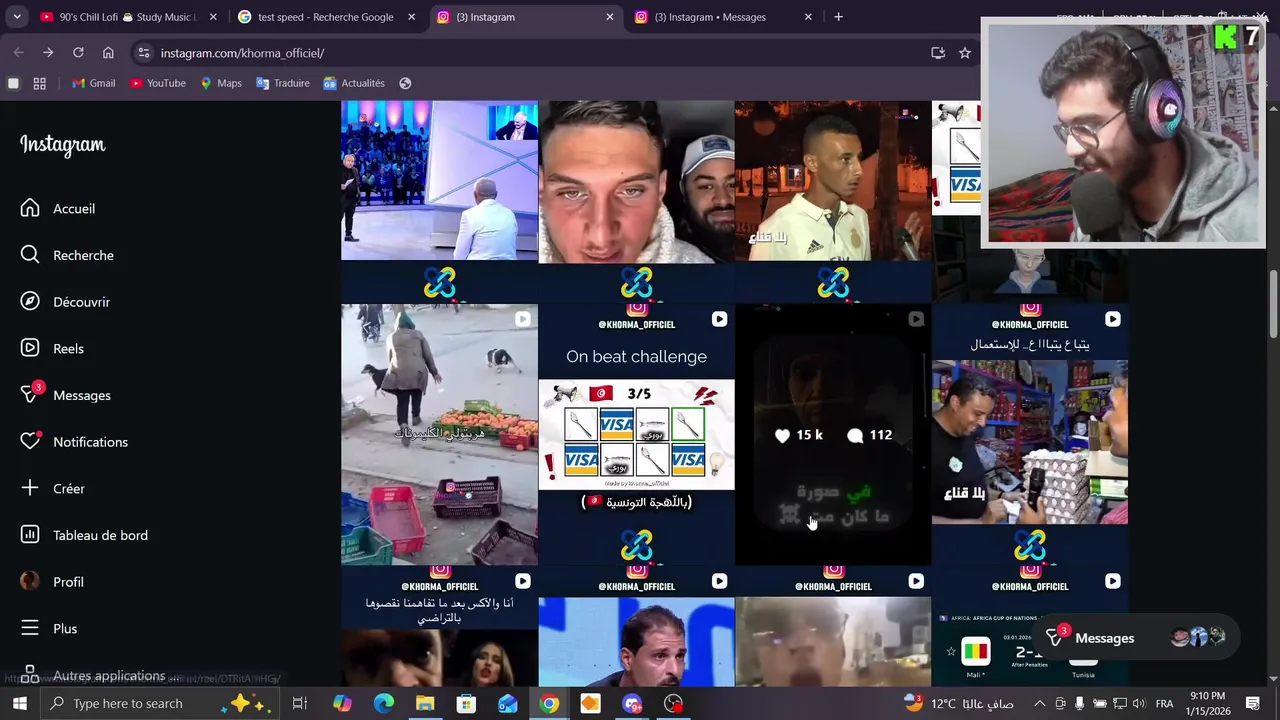
Task: Go back in Chrome history
Action: pos(18,53)
